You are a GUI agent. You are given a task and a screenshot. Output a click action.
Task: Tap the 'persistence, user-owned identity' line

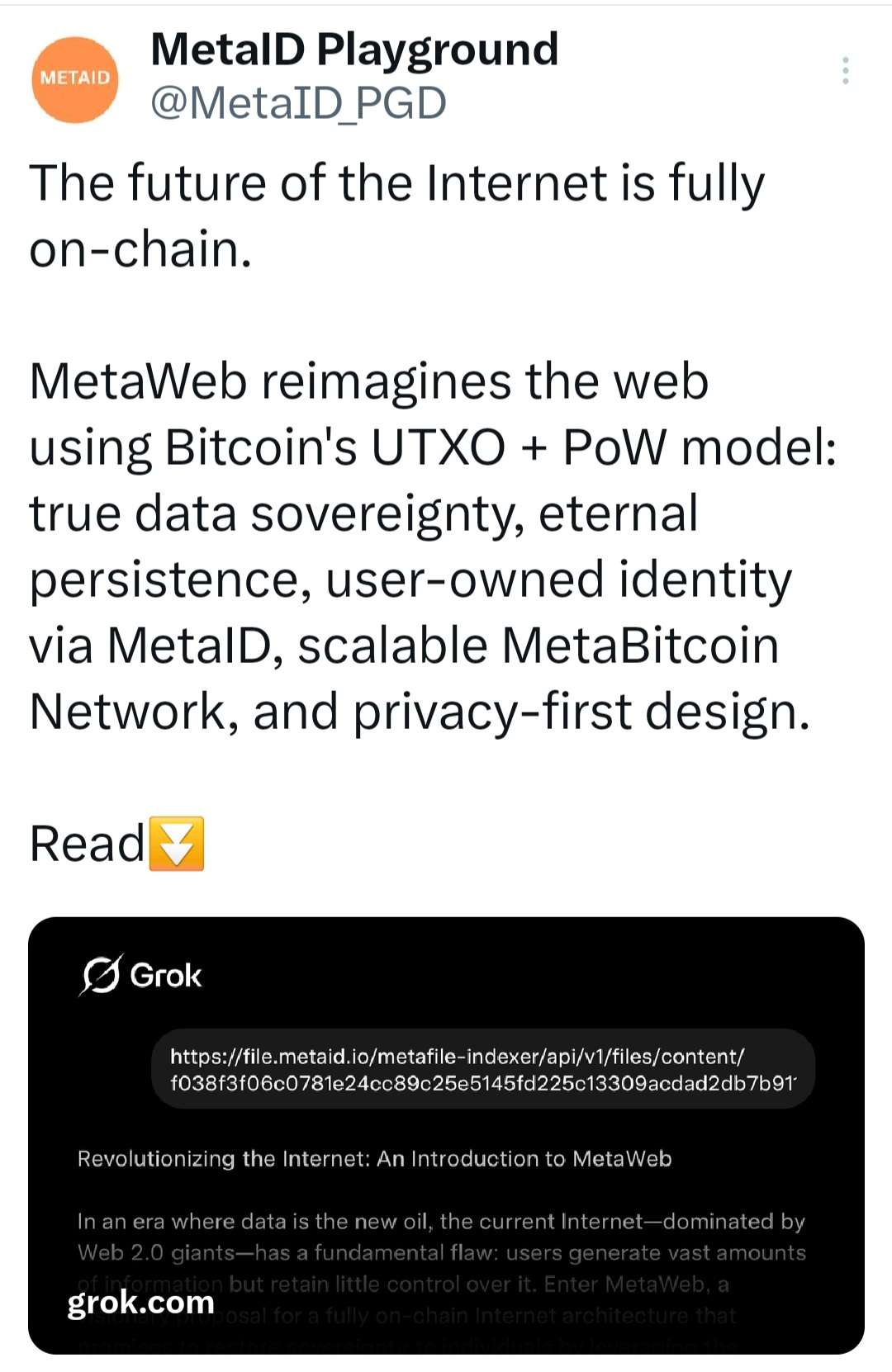410,580
